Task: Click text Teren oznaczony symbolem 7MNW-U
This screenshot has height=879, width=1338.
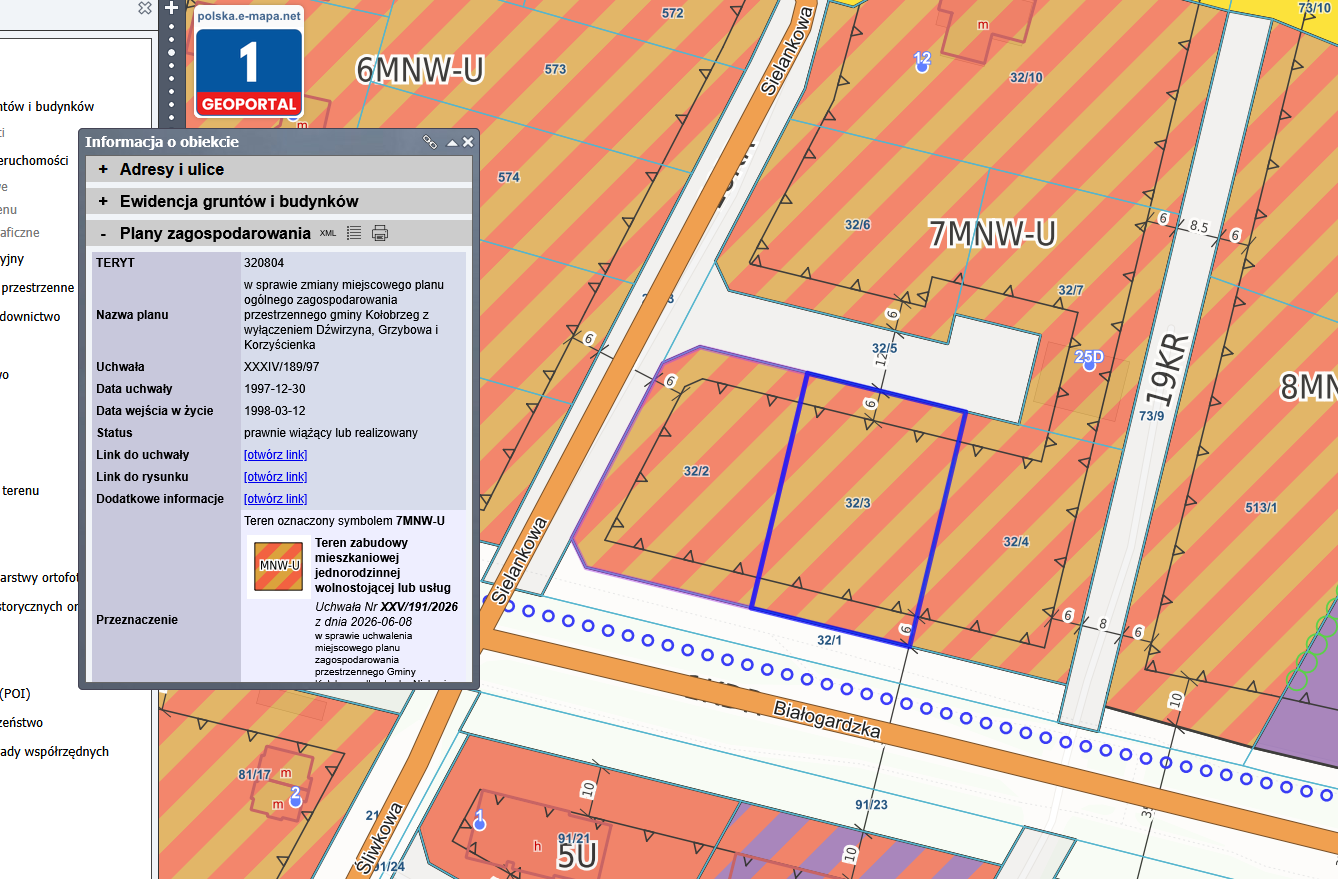Action: (345, 521)
